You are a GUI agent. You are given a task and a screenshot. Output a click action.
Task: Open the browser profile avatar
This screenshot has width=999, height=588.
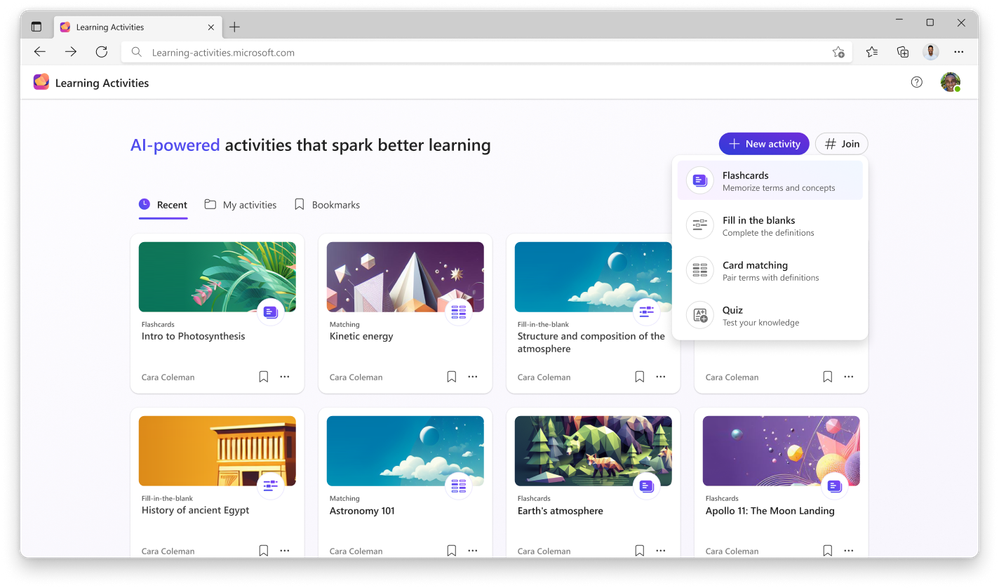931,52
